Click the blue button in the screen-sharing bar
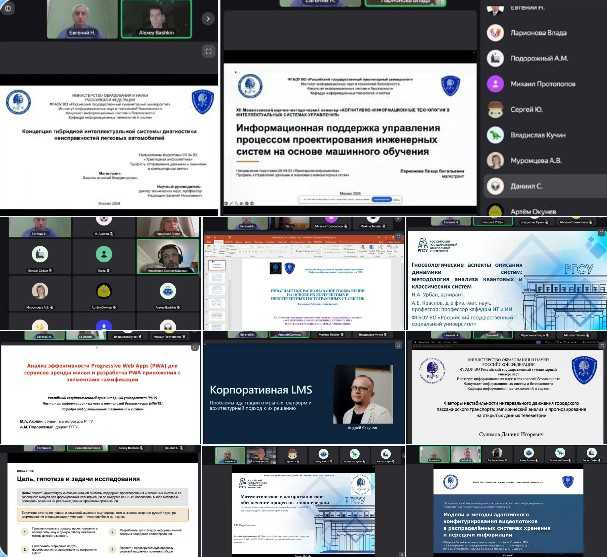Image resolution: width=607 pixels, height=557 pixels. [x=381, y=199]
